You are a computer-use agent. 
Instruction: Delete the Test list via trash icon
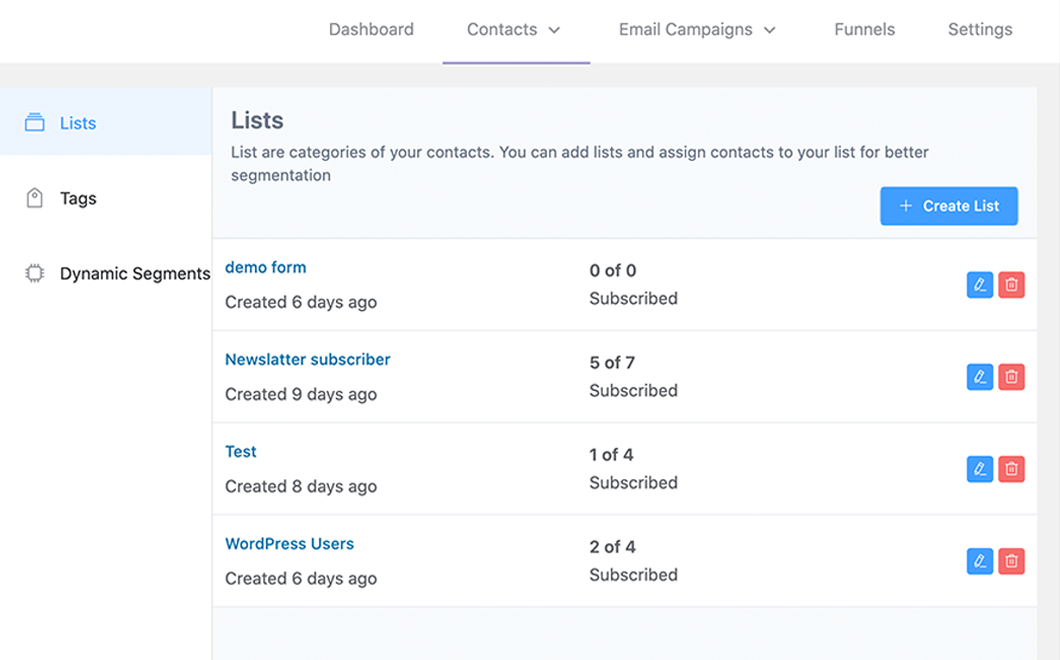click(x=1012, y=469)
